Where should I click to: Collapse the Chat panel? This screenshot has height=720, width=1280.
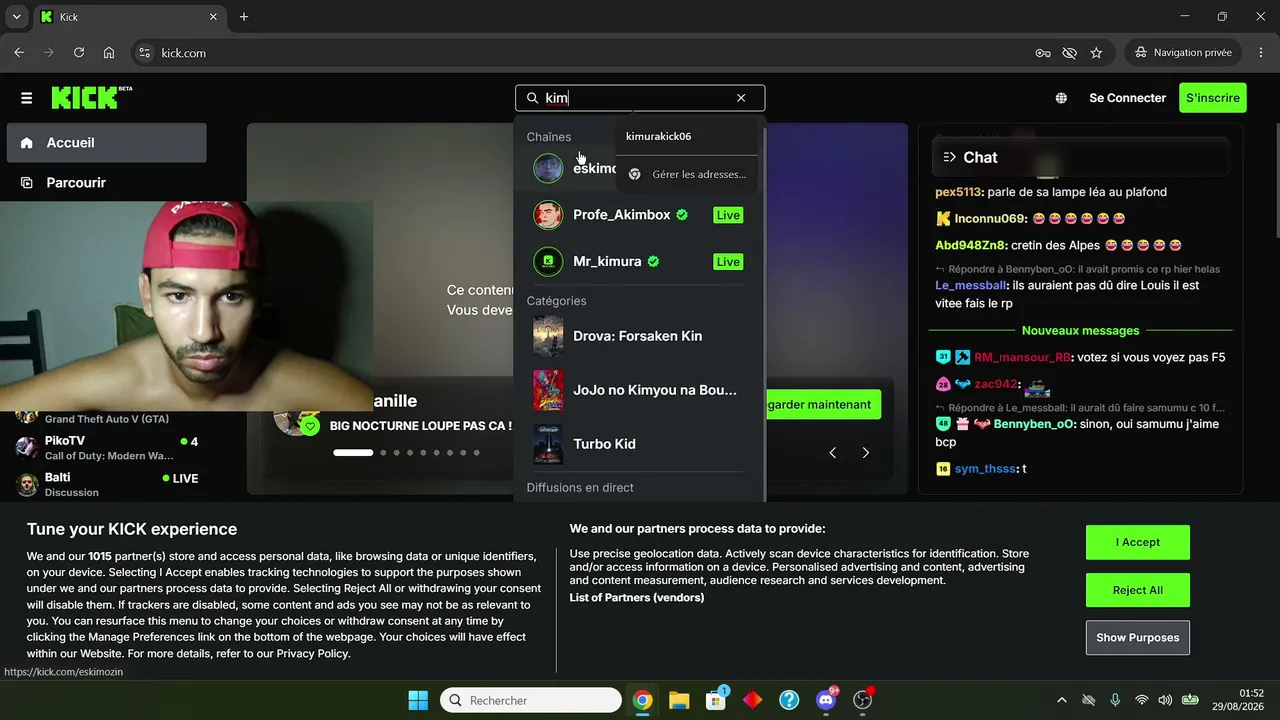pyautogui.click(x=949, y=157)
